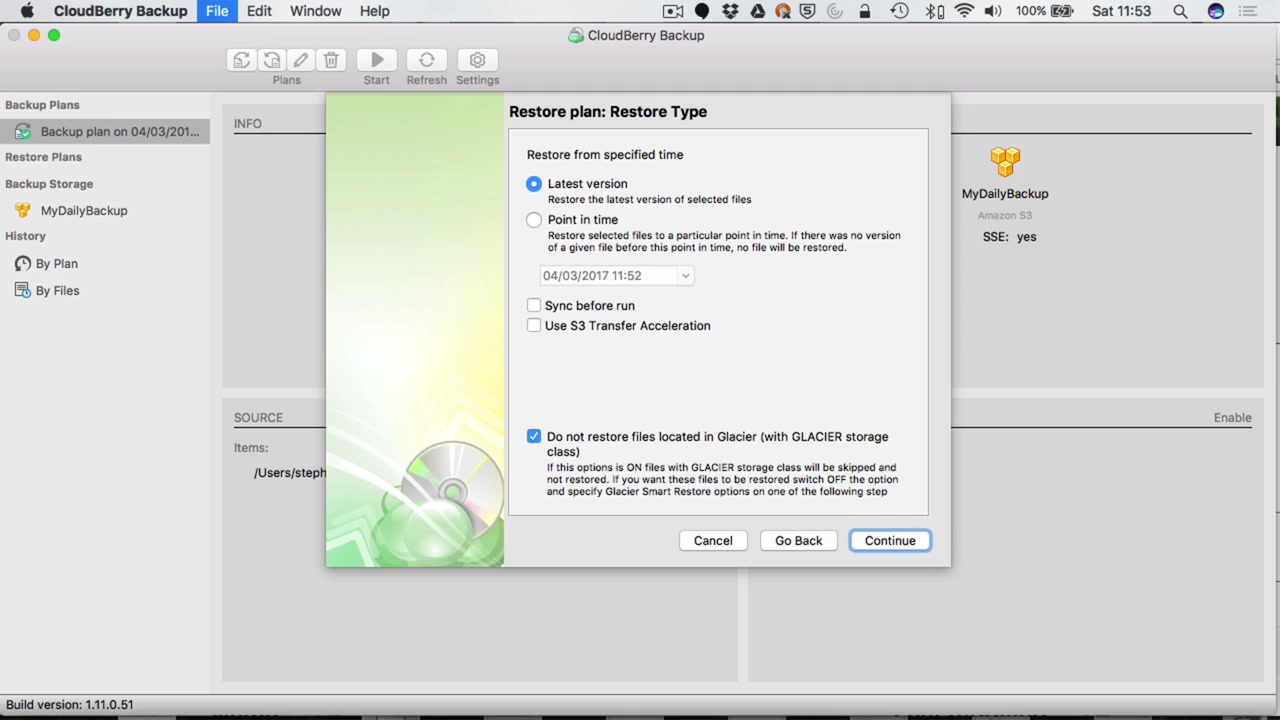Enable the Sync before run checkbox

point(534,305)
